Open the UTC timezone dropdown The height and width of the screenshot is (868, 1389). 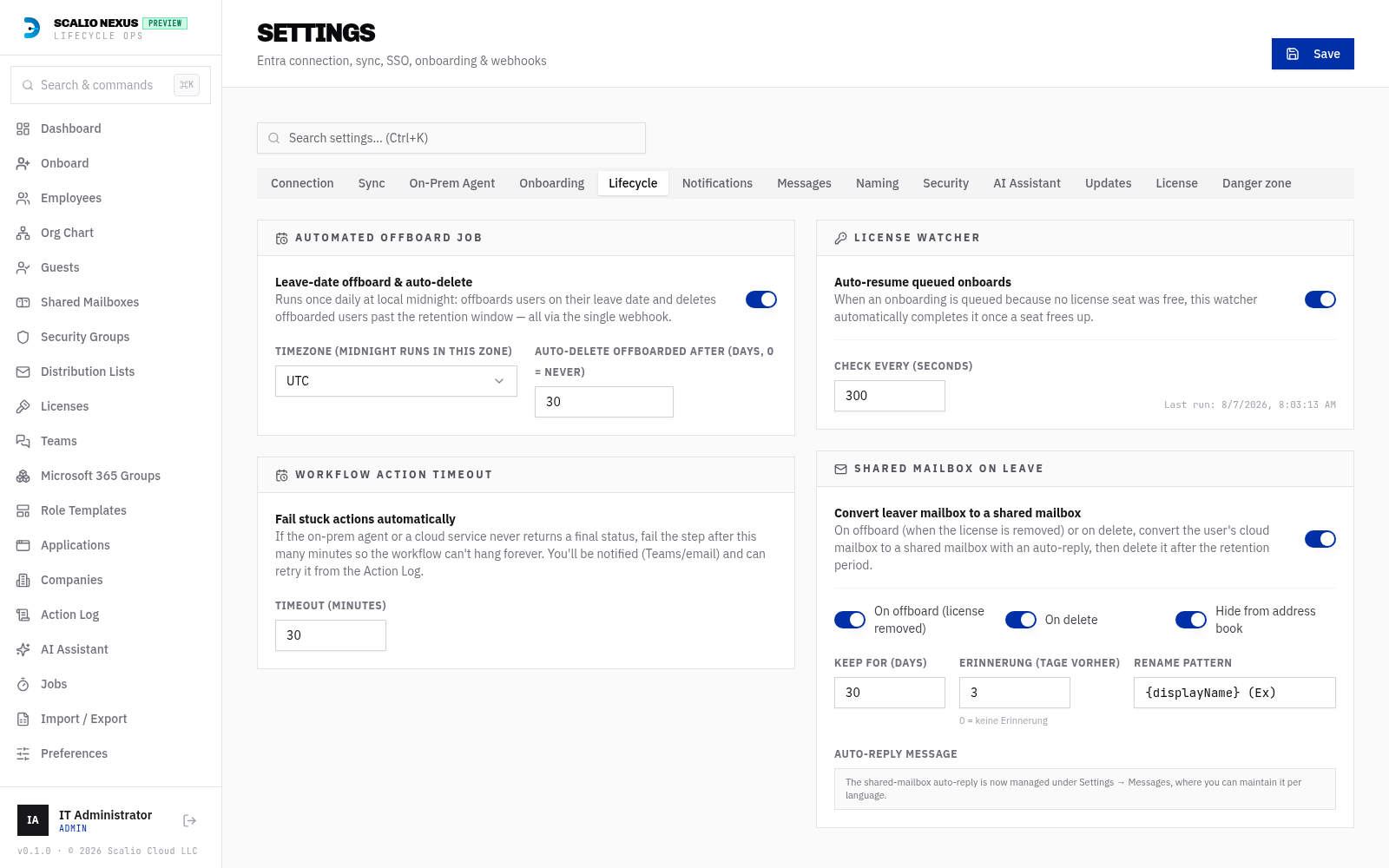[396, 381]
